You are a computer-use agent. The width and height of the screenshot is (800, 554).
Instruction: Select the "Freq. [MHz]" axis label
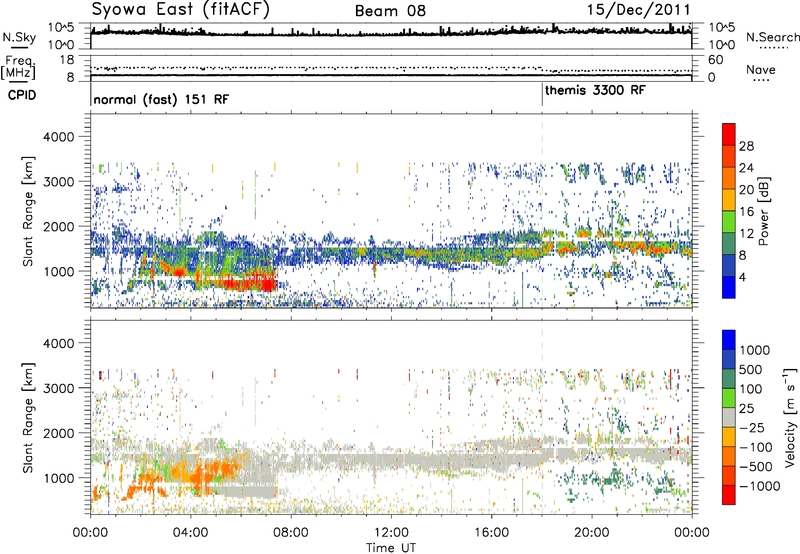[18, 67]
